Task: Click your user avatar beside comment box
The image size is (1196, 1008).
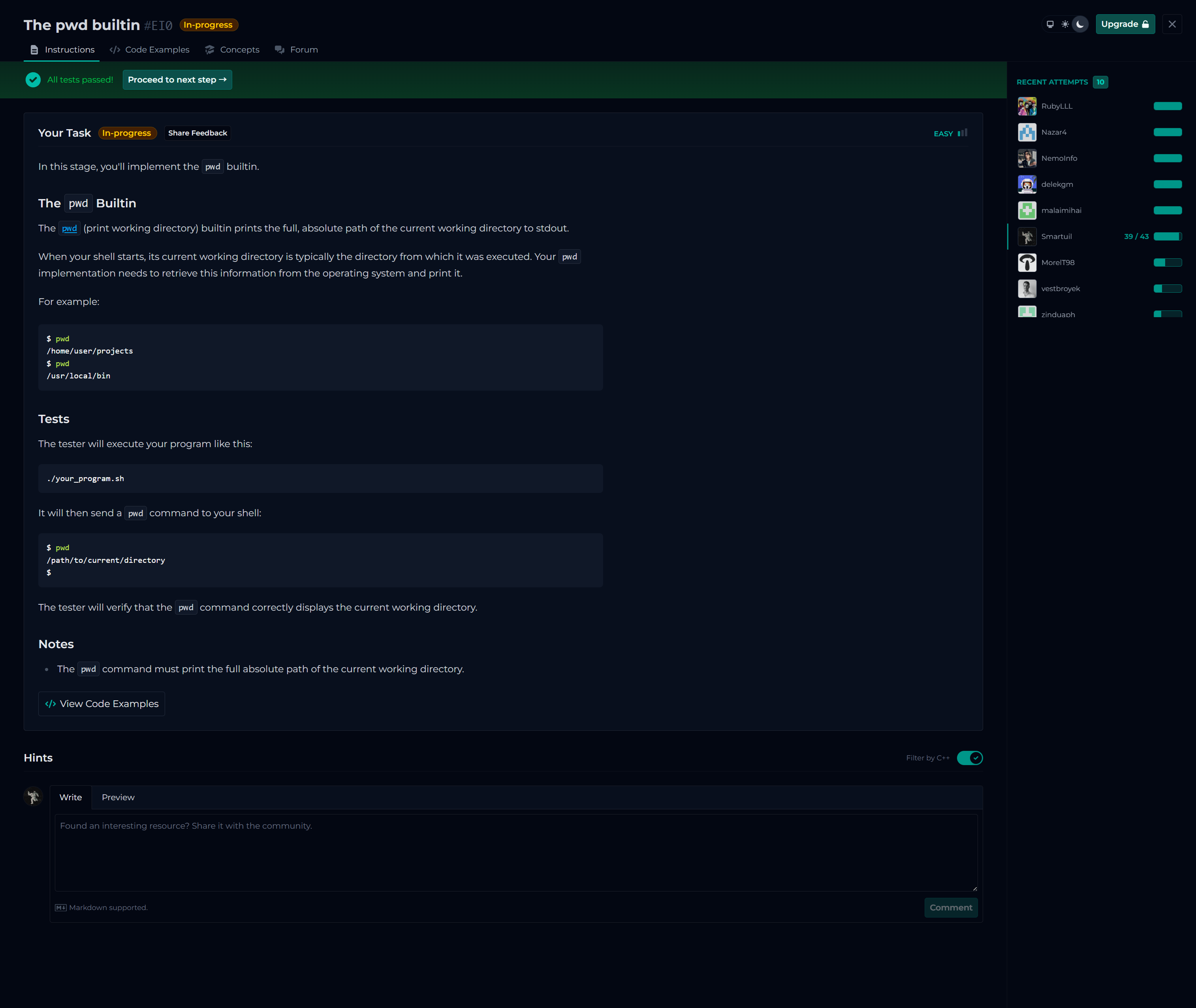Action: pos(33,796)
